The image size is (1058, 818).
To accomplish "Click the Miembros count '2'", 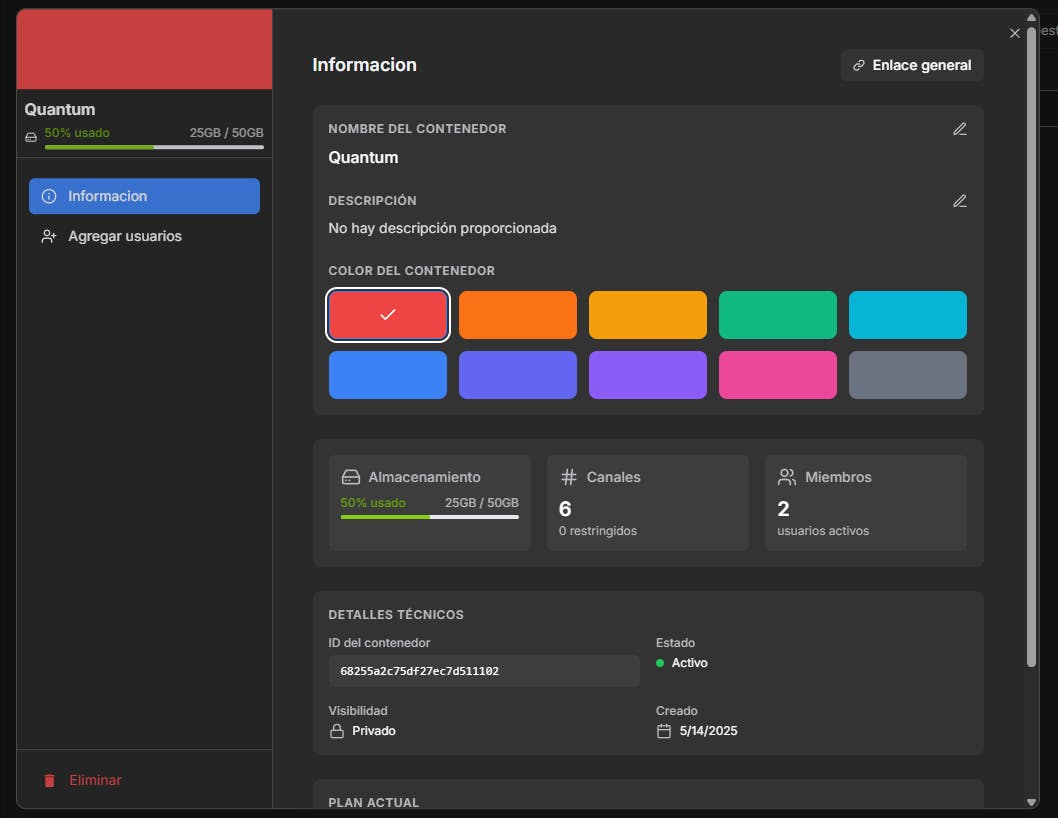I will point(783,509).
